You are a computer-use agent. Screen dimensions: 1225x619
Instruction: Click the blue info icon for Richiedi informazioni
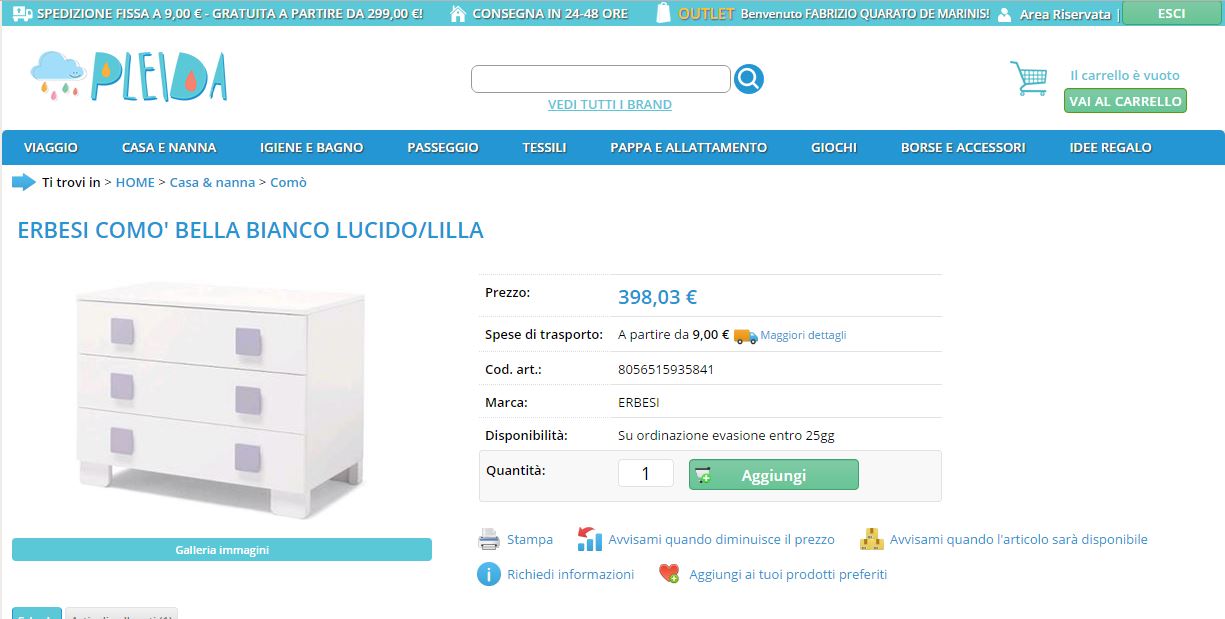tap(489, 574)
